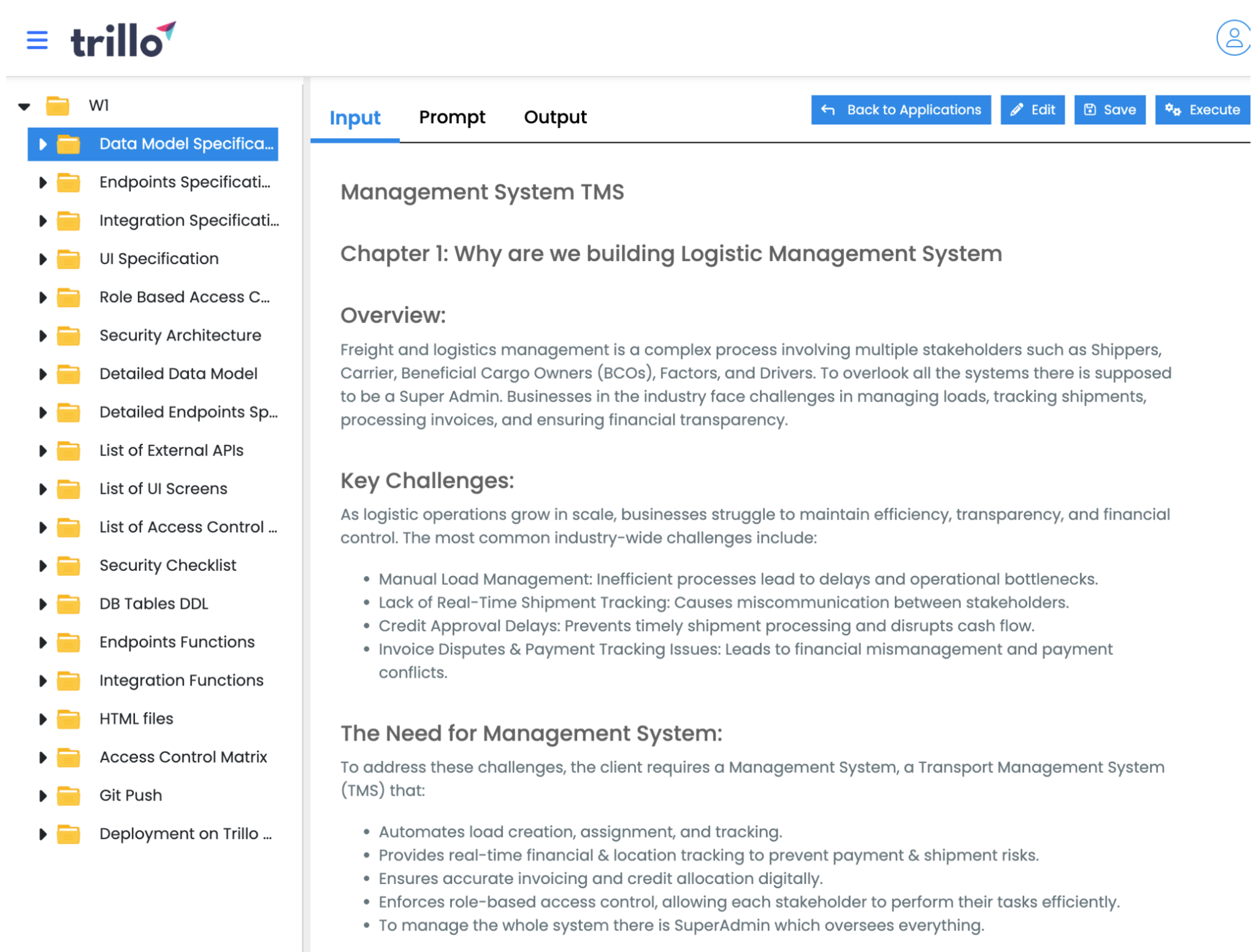Expand the Security Checklist folder arrow
The height and width of the screenshot is (952, 1256).
[42, 565]
